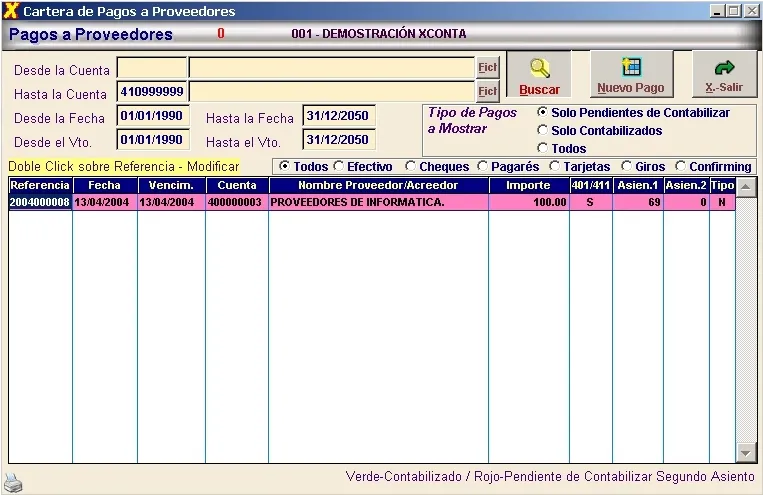Select Solo Contabilizados radio option
The height and width of the screenshot is (495, 763).
(543, 131)
